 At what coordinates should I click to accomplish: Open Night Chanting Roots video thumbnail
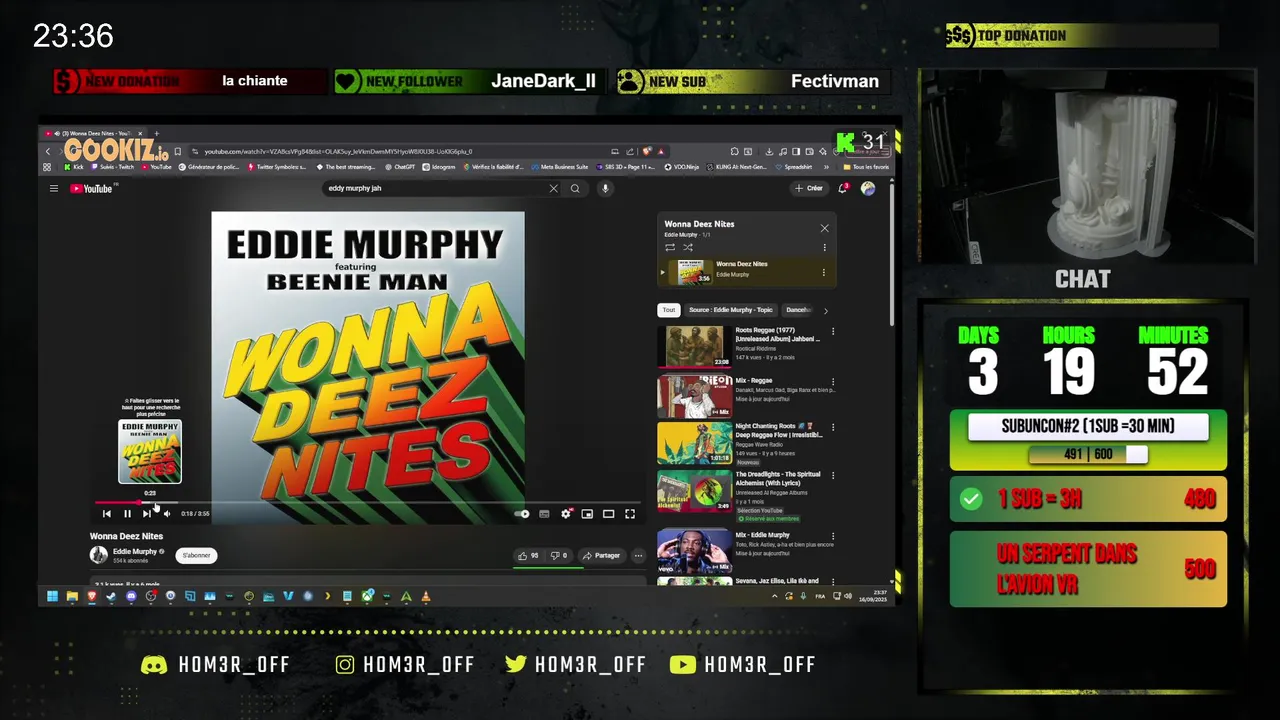(x=694, y=444)
